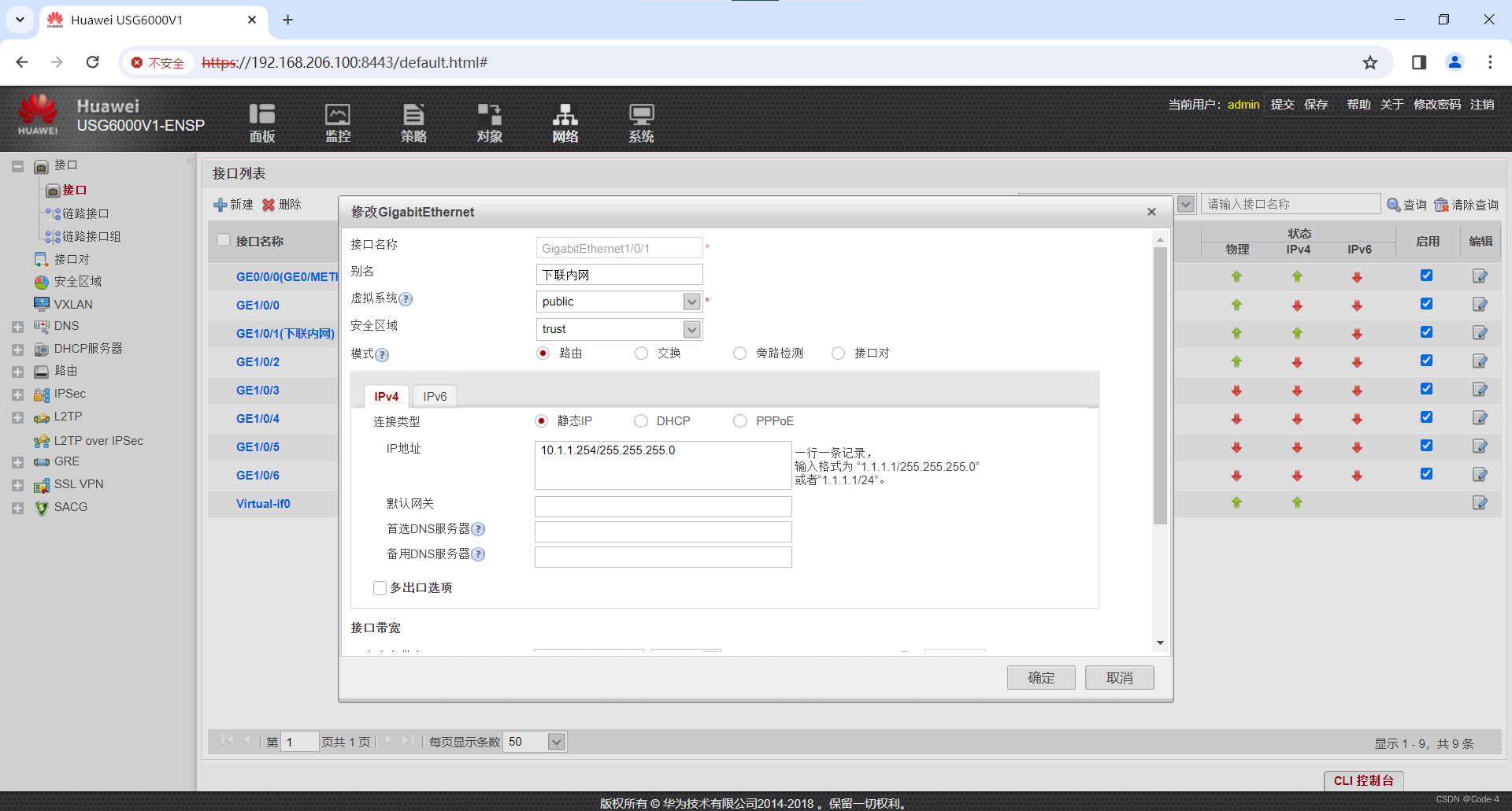Select the 路由 mode radio button
Image resolution: width=1512 pixels, height=811 pixels.
pyautogui.click(x=543, y=354)
